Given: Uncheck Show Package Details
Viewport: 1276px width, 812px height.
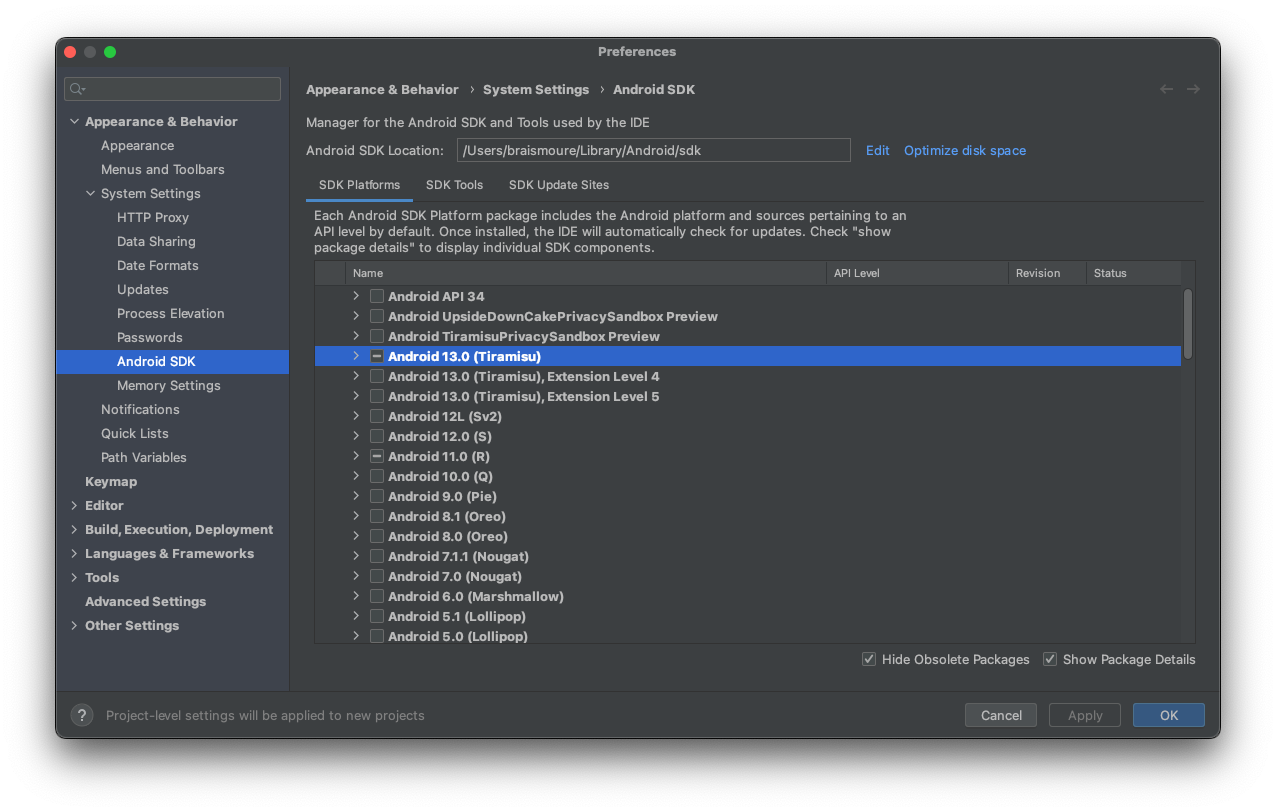Looking at the screenshot, I should [x=1050, y=659].
